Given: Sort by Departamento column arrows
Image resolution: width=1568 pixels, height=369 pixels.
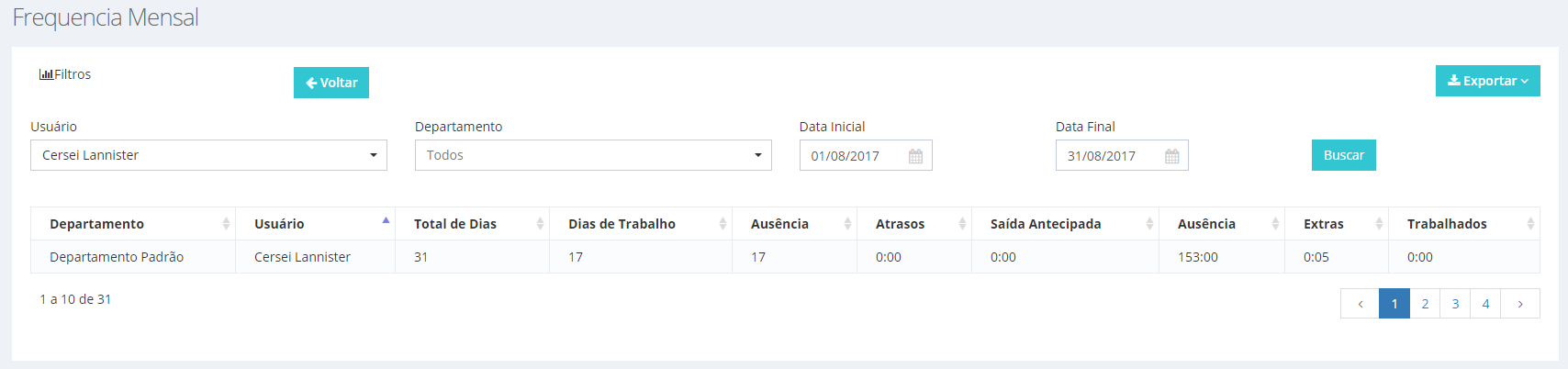Looking at the screenshot, I should (x=226, y=224).
